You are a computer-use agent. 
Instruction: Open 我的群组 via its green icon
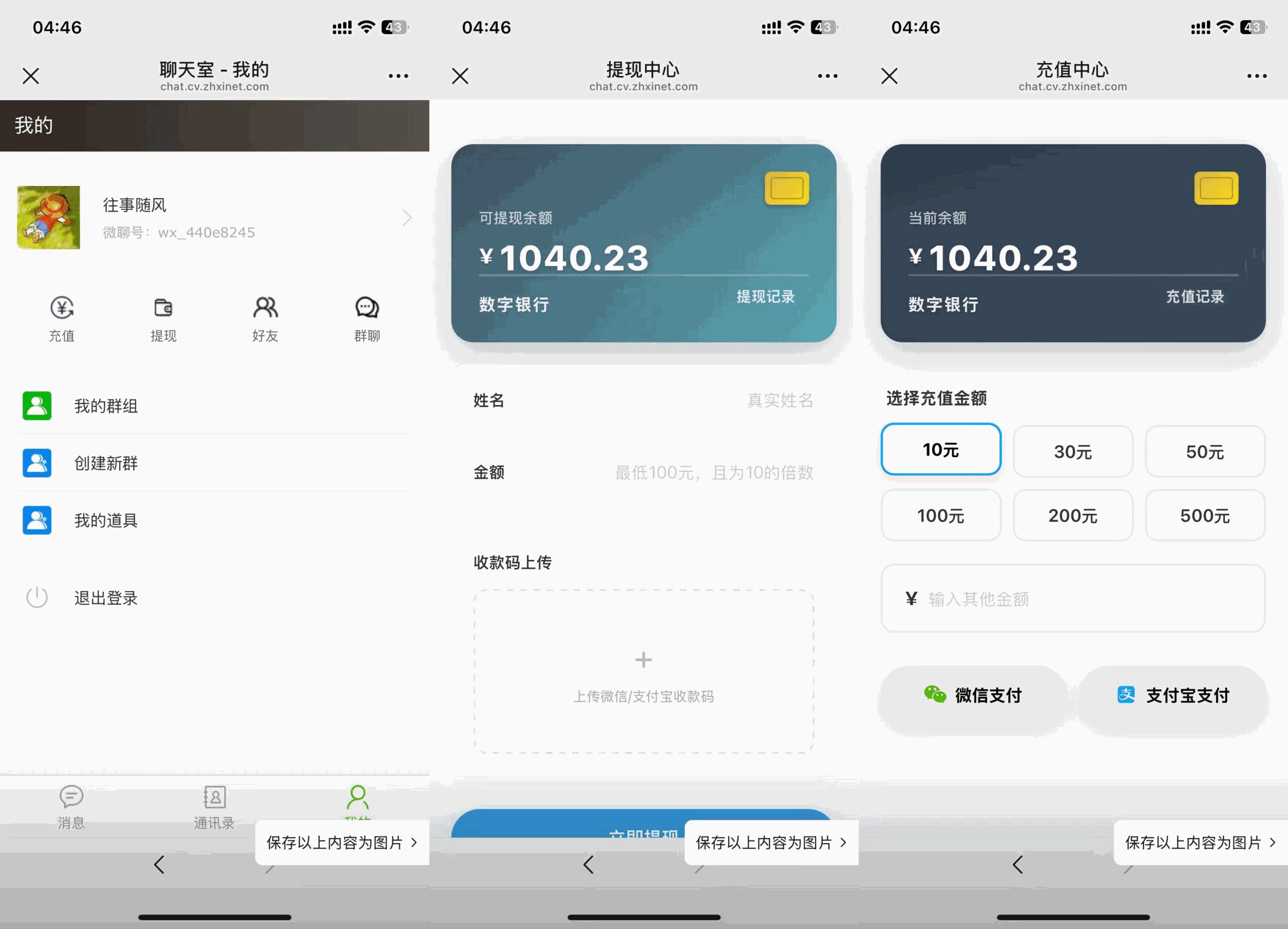pyautogui.click(x=36, y=405)
